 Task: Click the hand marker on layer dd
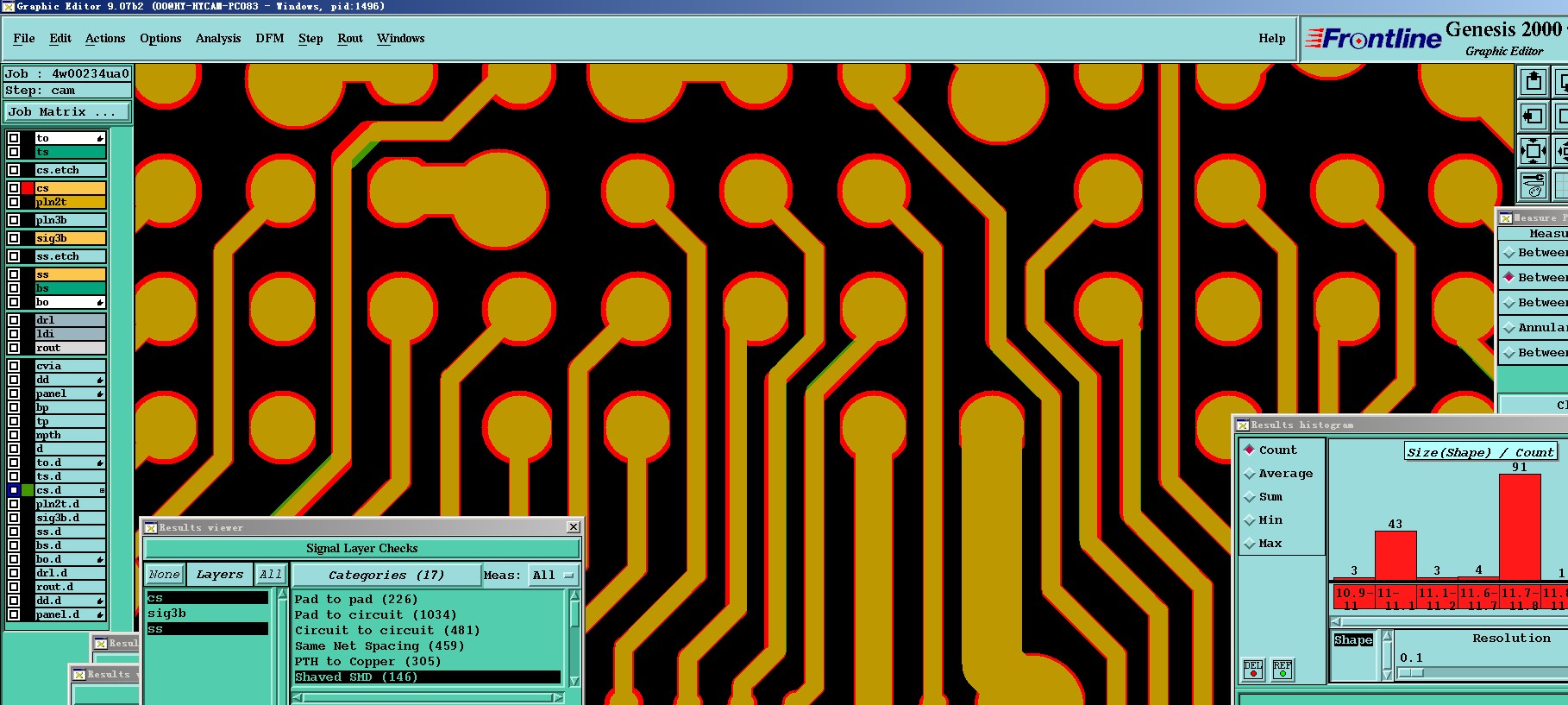101,381
